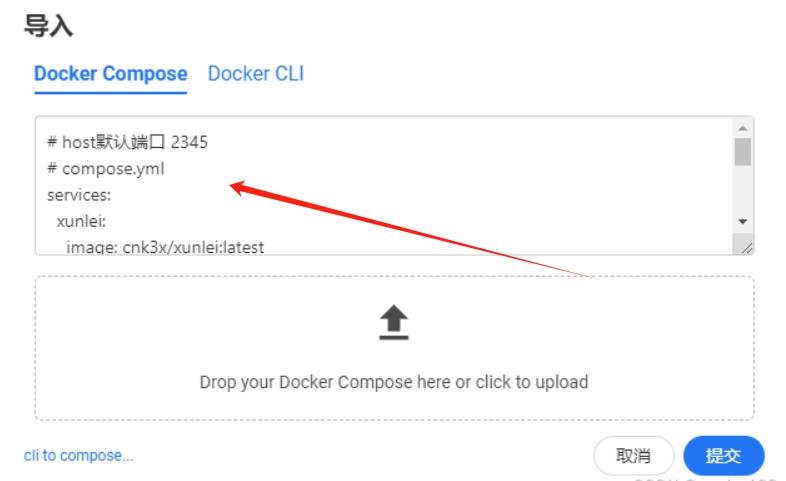Switch to the Docker Compose tab
Viewport: 786px width, 481px height.
point(110,74)
